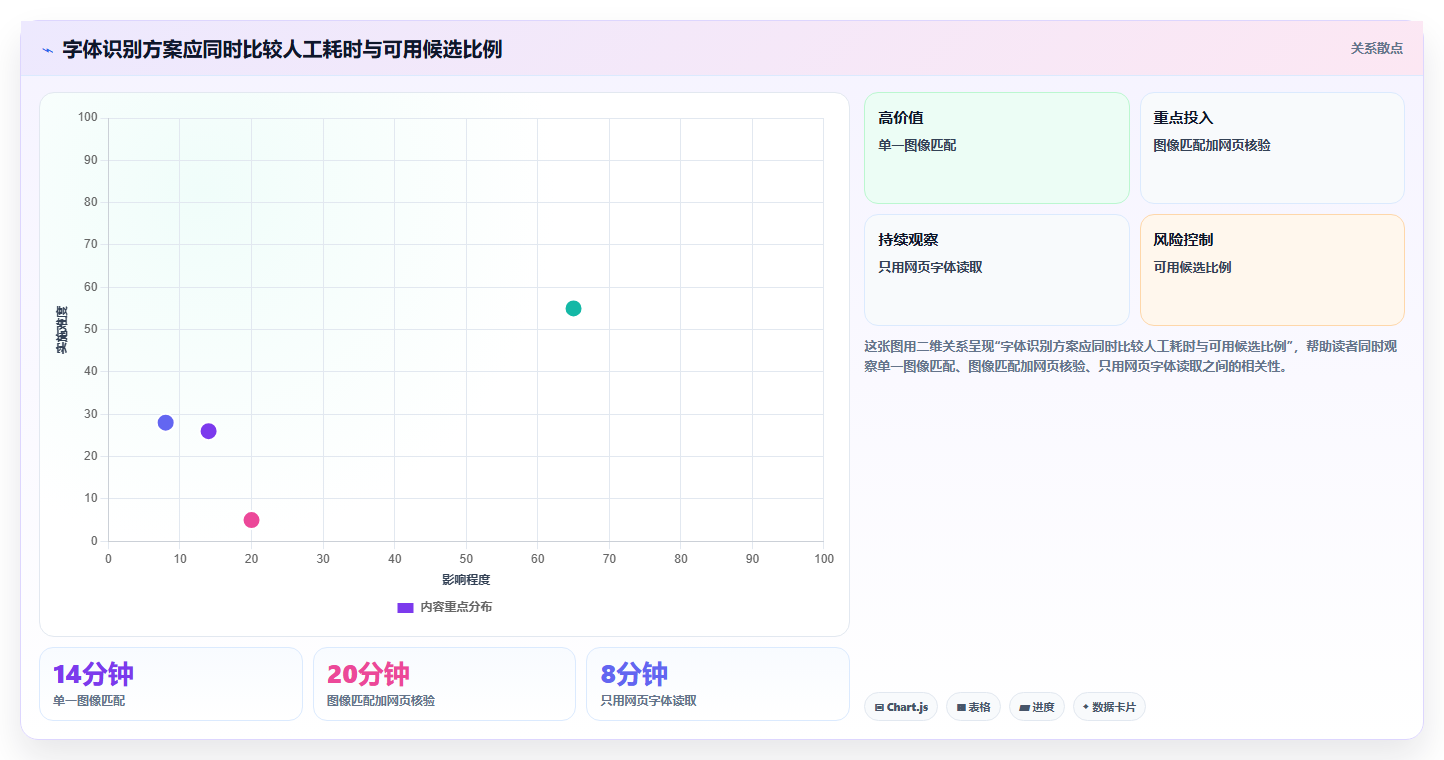The image size is (1444, 760).
Task: Click the 数据卡片 tag
Action: (x=1109, y=707)
